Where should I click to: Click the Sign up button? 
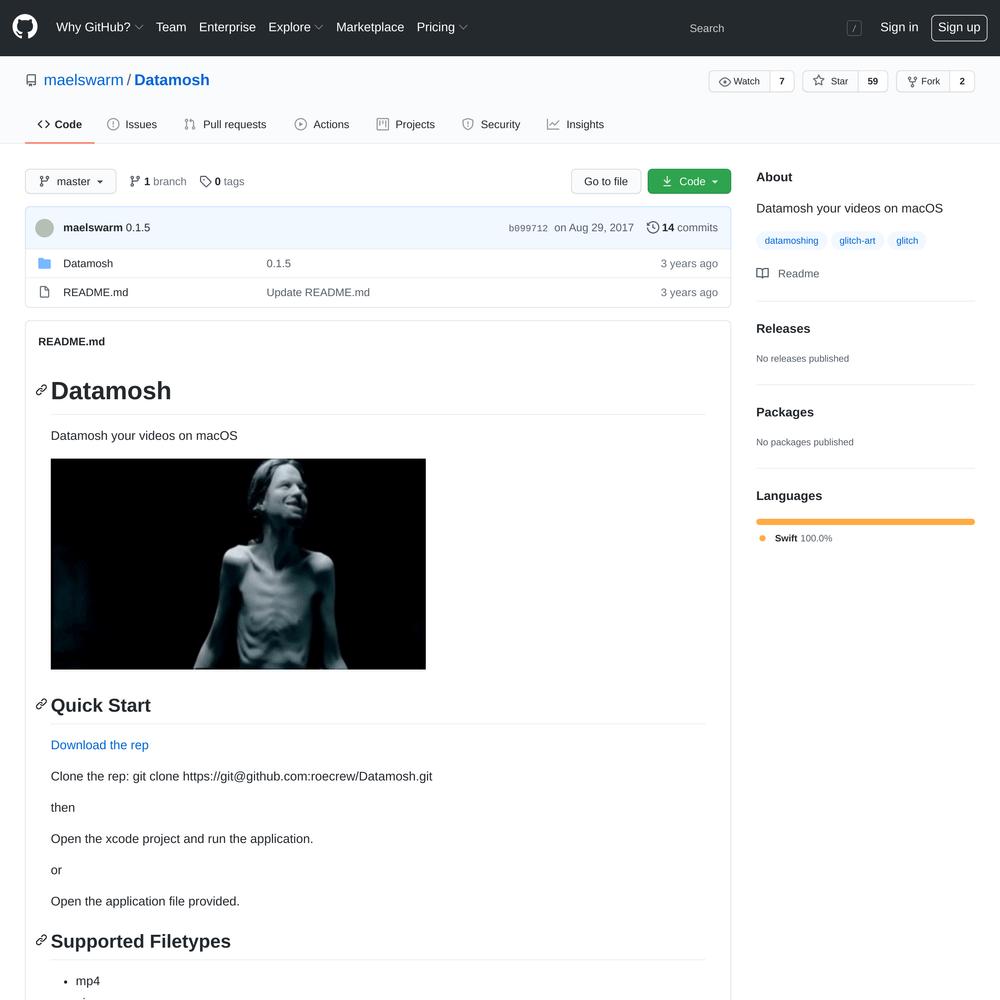click(x=959, y=27)
